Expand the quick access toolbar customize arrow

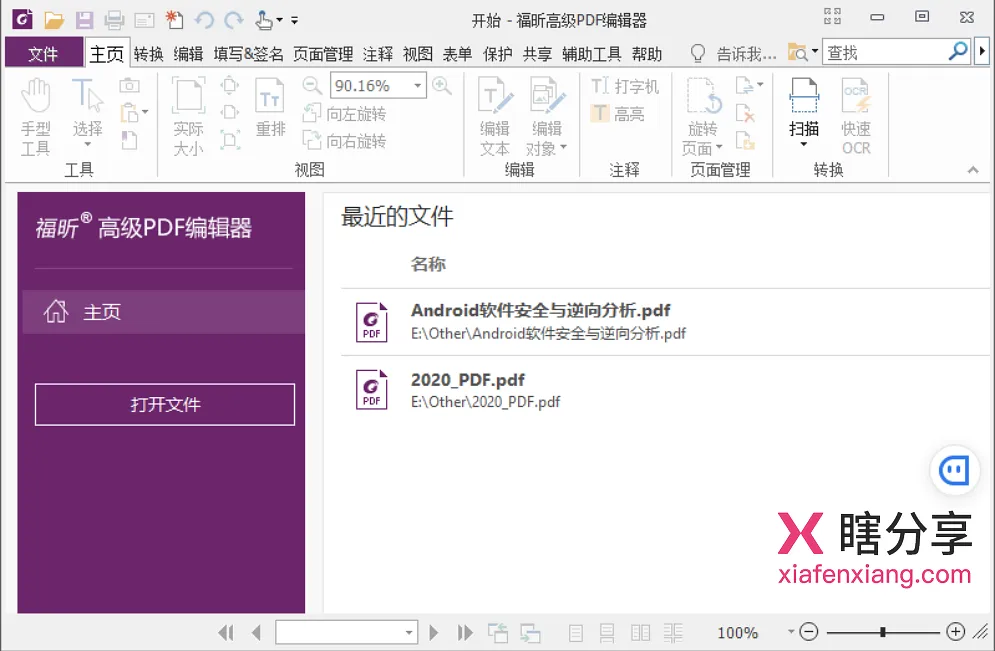[294, 20]
